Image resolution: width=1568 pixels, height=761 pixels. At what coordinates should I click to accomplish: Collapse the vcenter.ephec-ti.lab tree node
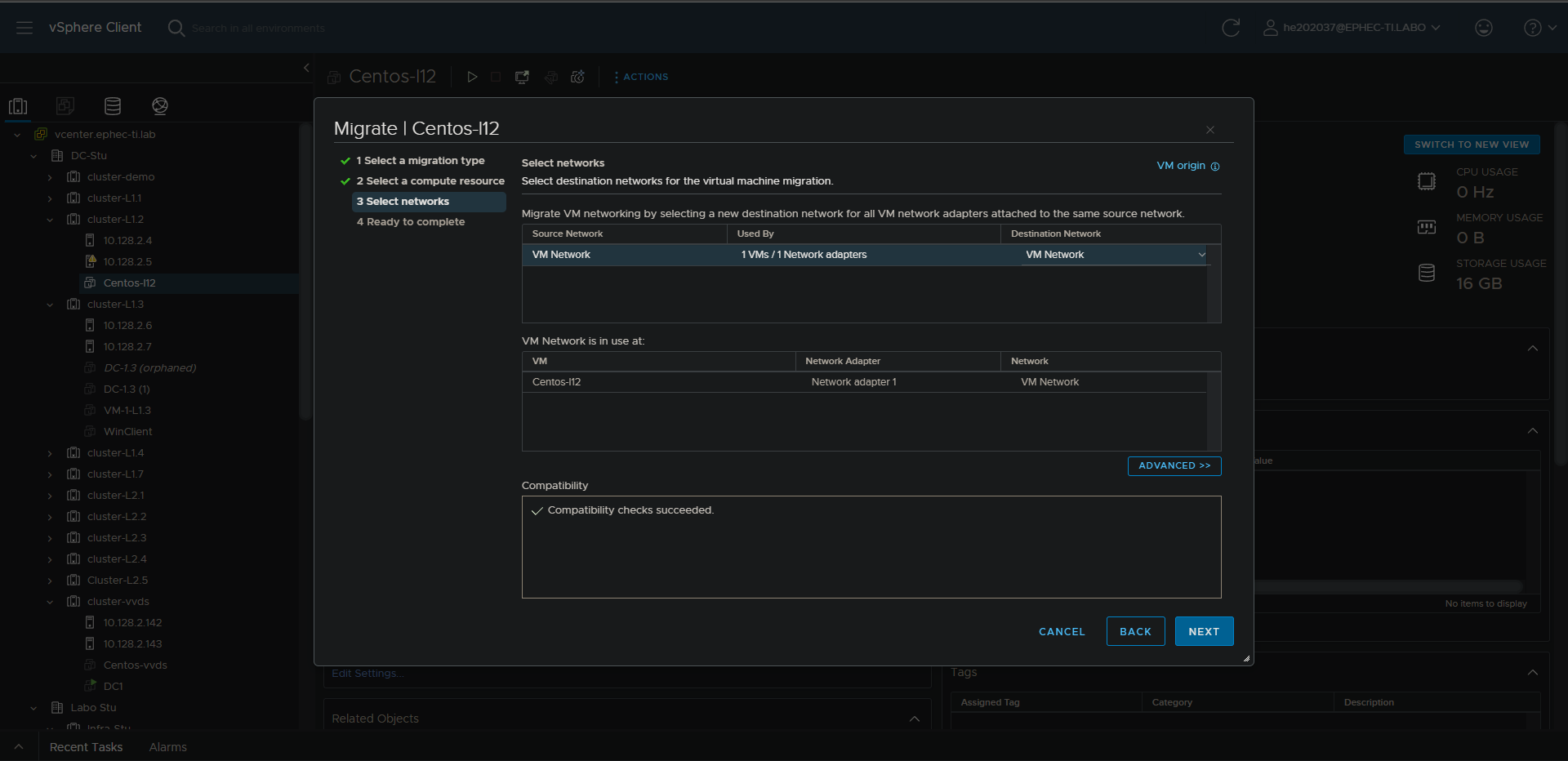[x=17, y=135]
